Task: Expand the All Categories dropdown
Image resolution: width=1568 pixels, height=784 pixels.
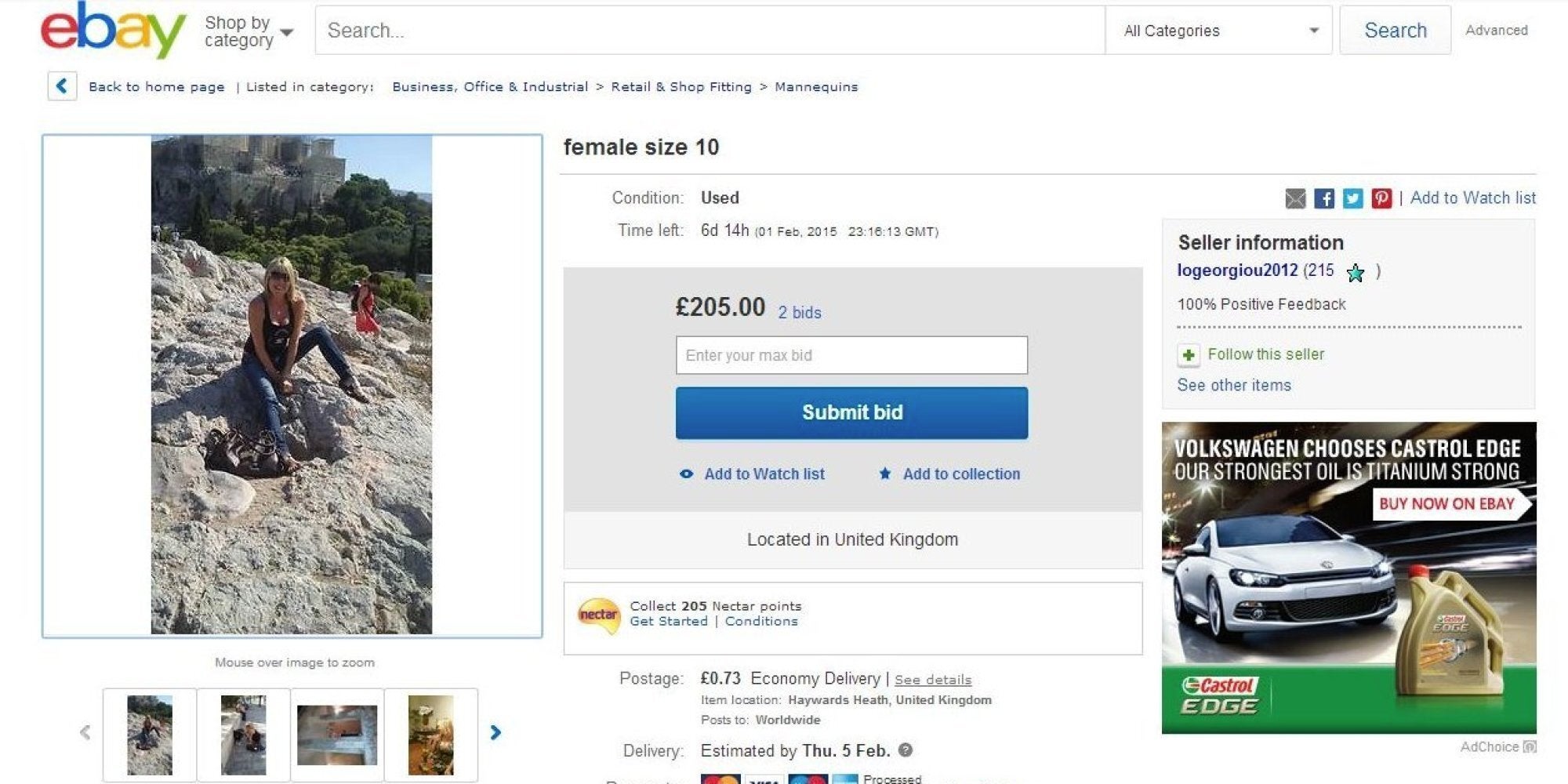Action: [x=1218, y=31]
